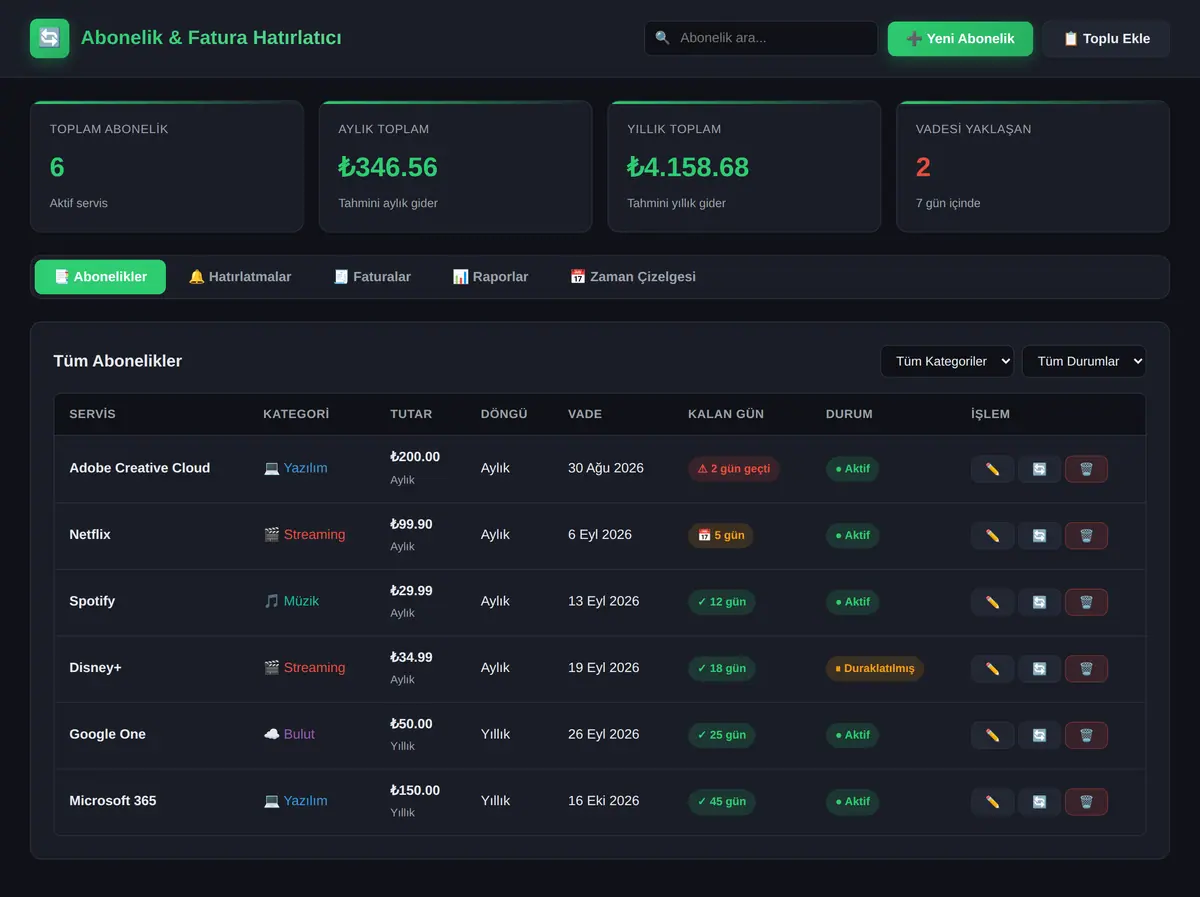1200x897 pixels.
Task: Click the Aylık Toplam summary card
Action: pyautogui.click(x=456, y=166)
